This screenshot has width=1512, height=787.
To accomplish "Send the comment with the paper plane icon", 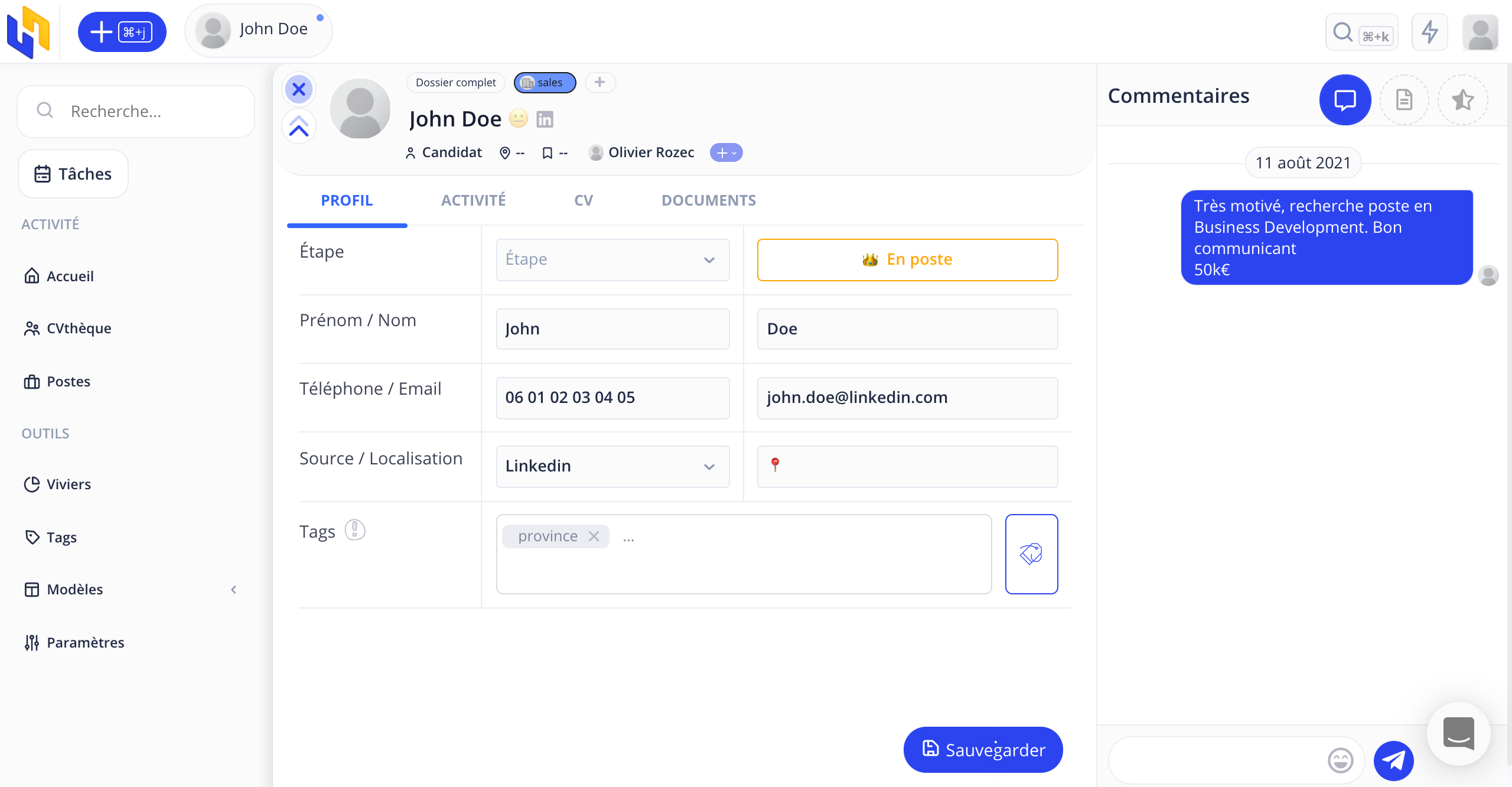I will click(1393, 760).
